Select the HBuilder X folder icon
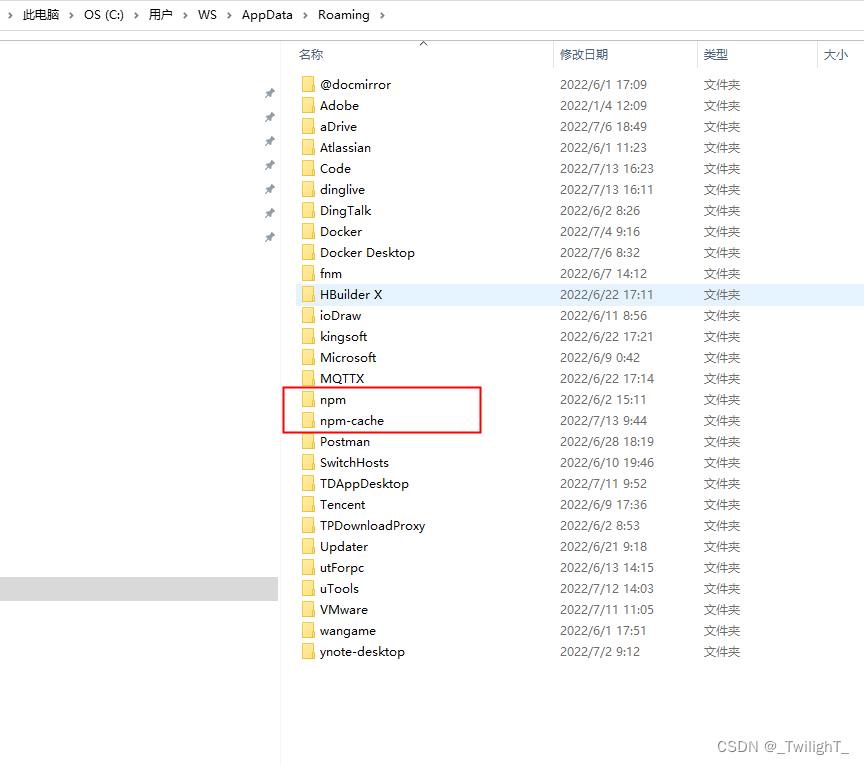Screen dimensions: 864x765 (308, 294)
